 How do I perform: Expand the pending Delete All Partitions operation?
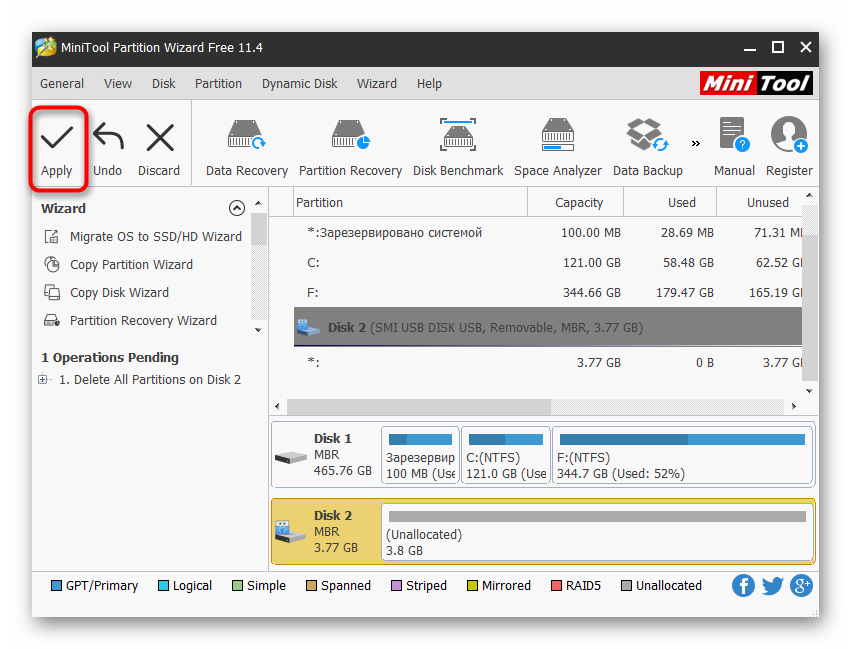click(x=43, y=380)
